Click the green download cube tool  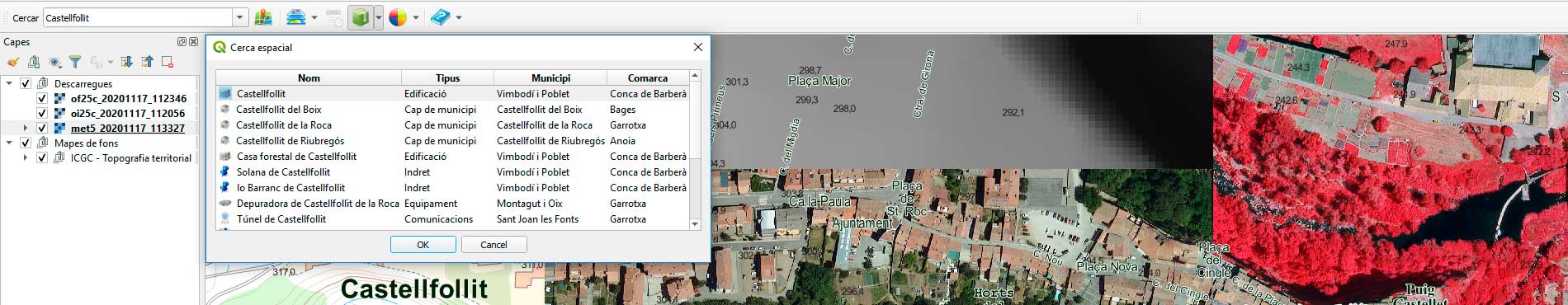coord(361,17)
